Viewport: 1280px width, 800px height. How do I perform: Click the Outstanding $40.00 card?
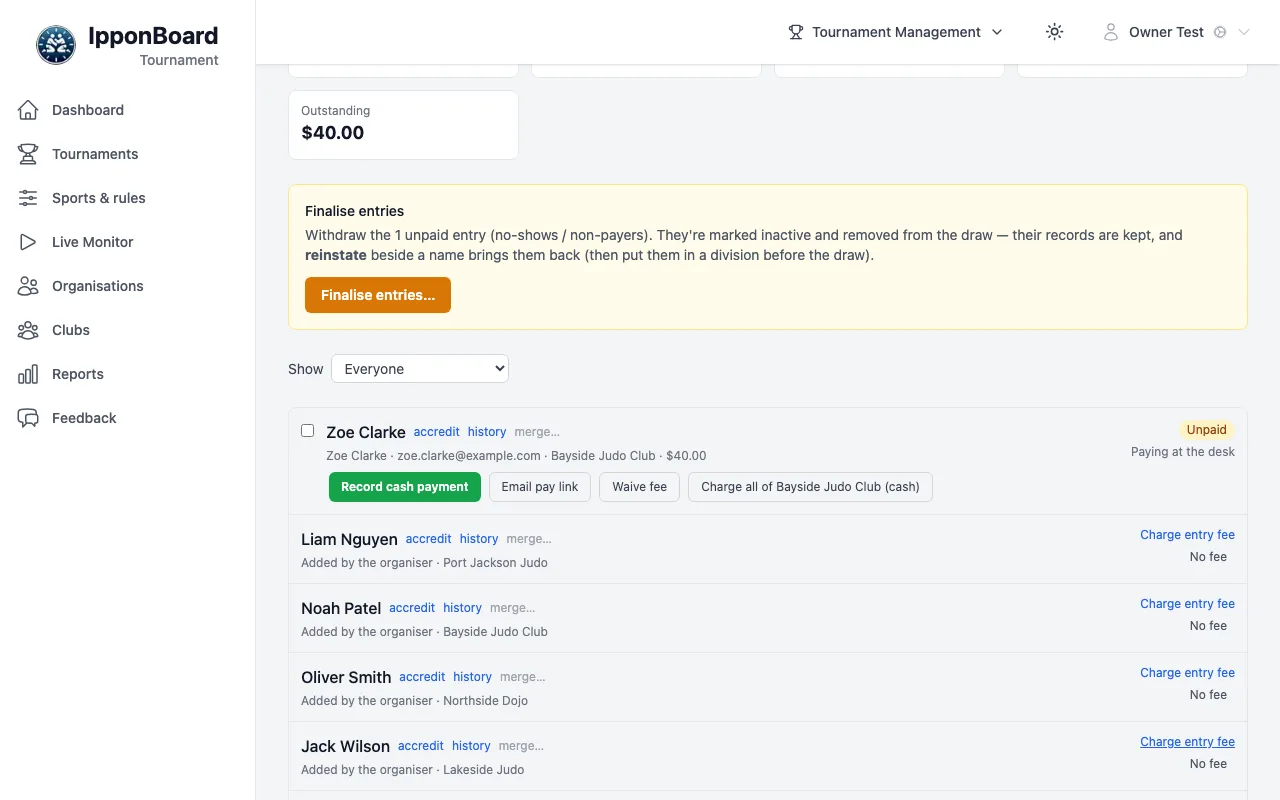(x=403, y=125)
